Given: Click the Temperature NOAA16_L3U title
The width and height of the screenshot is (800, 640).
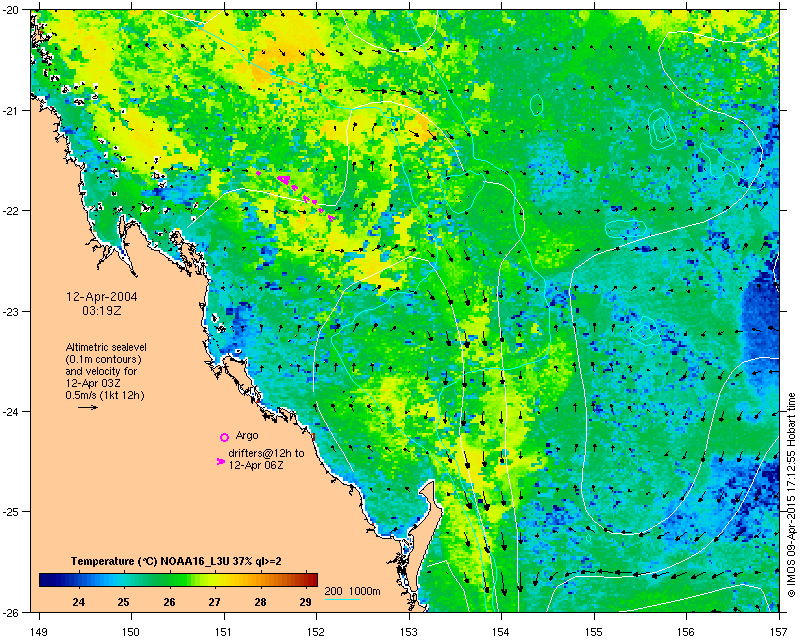Looking at the screenshot, I should tap(177, 561).
